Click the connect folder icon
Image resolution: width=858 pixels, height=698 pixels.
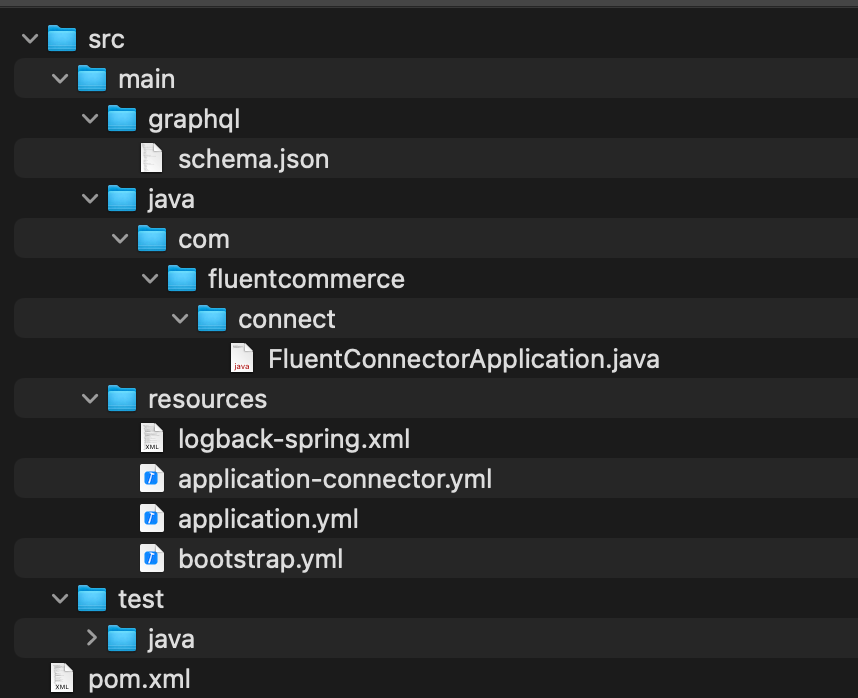pos(212,318)
